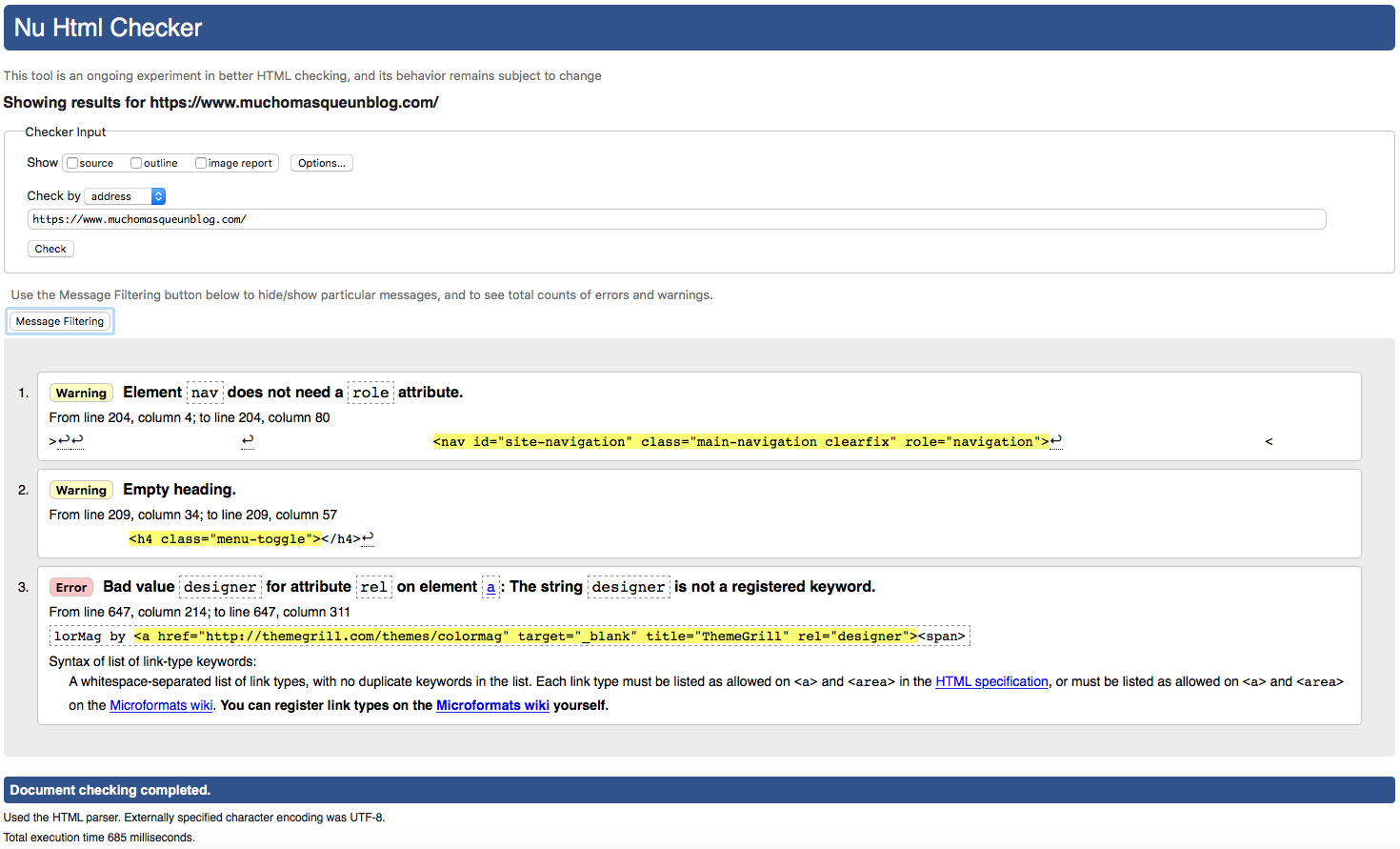Open the Options... button
The width and height of the screenshot is (1400, 849).
(322, 163)
